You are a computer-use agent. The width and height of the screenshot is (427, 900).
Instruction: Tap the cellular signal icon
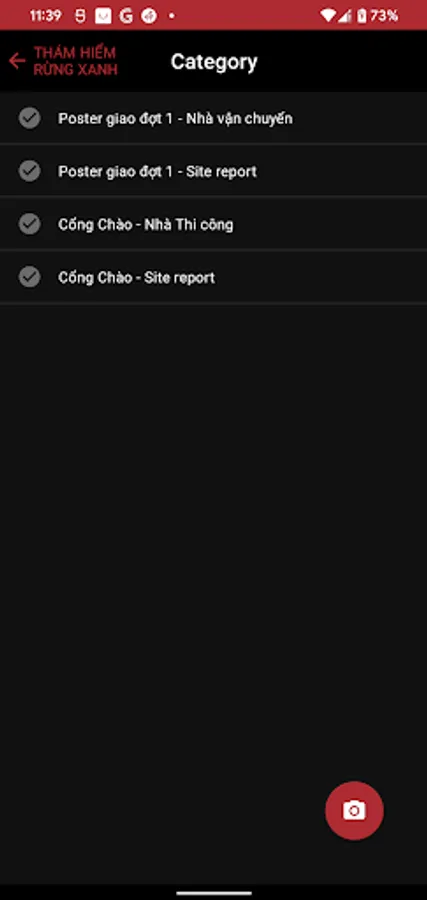(344, 15)
